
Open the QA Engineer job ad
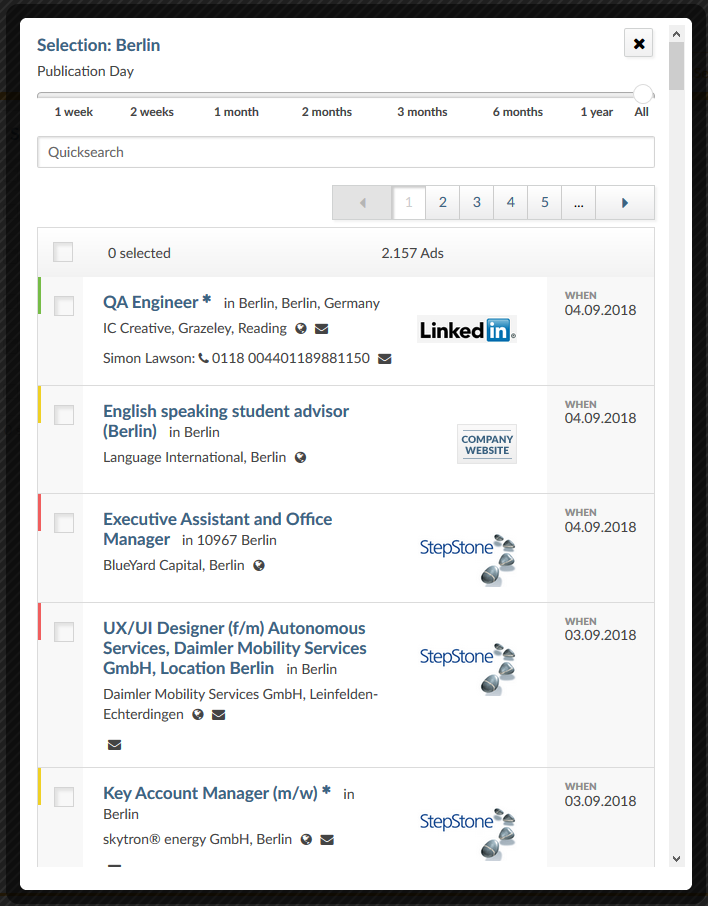[157, 302]
